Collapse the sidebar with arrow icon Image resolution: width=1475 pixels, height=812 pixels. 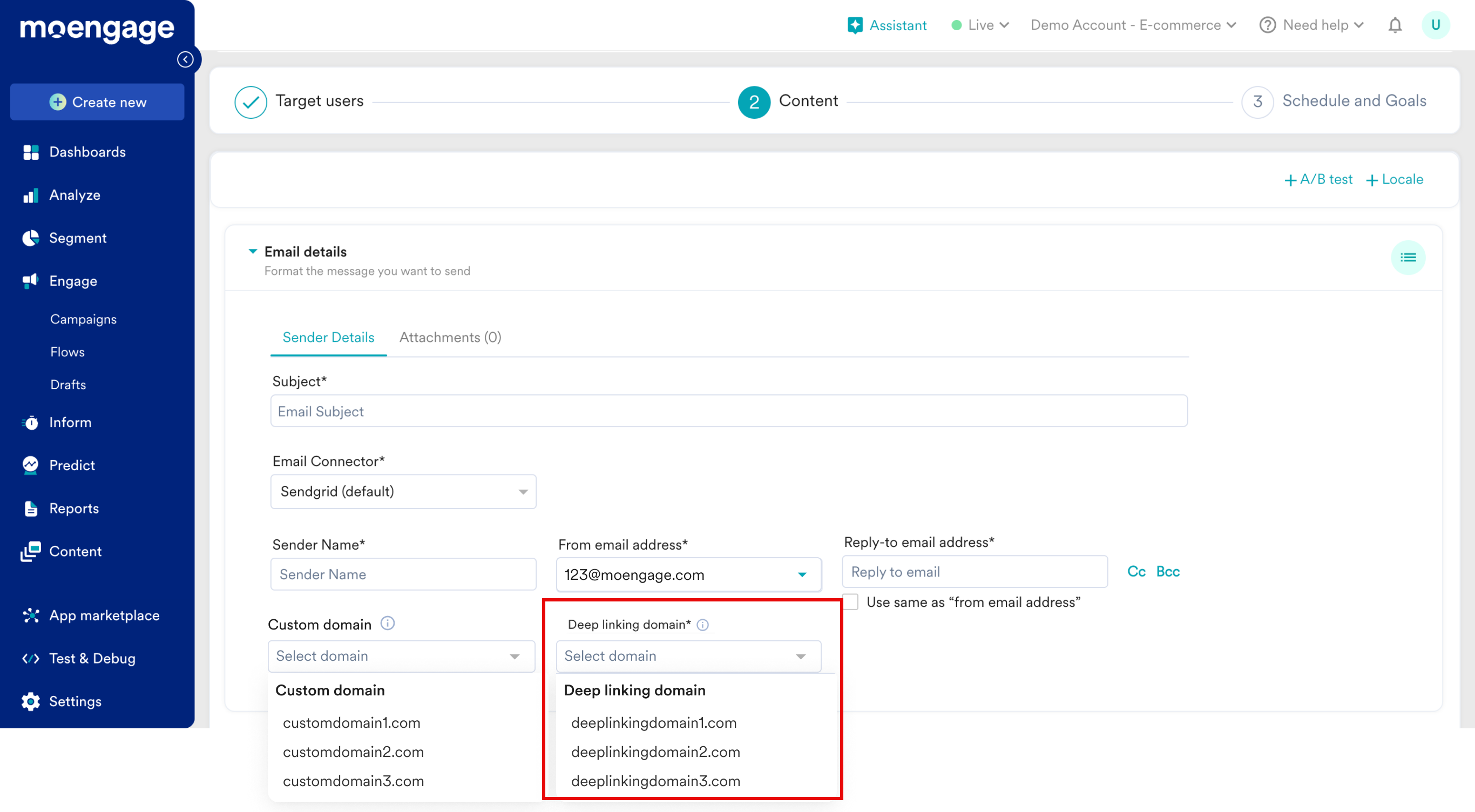[185, 59]
